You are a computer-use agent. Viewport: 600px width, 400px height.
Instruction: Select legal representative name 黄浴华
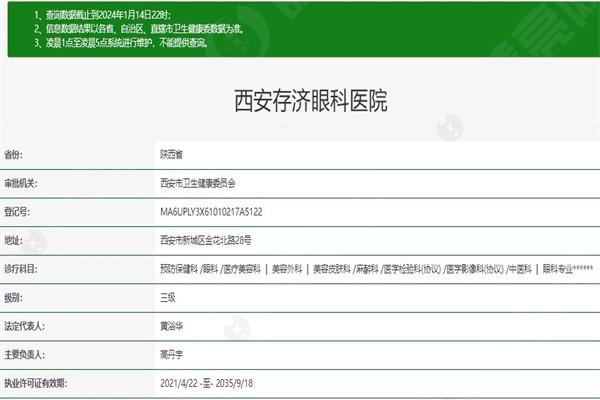pyautogui.click(x=171, y=326)
